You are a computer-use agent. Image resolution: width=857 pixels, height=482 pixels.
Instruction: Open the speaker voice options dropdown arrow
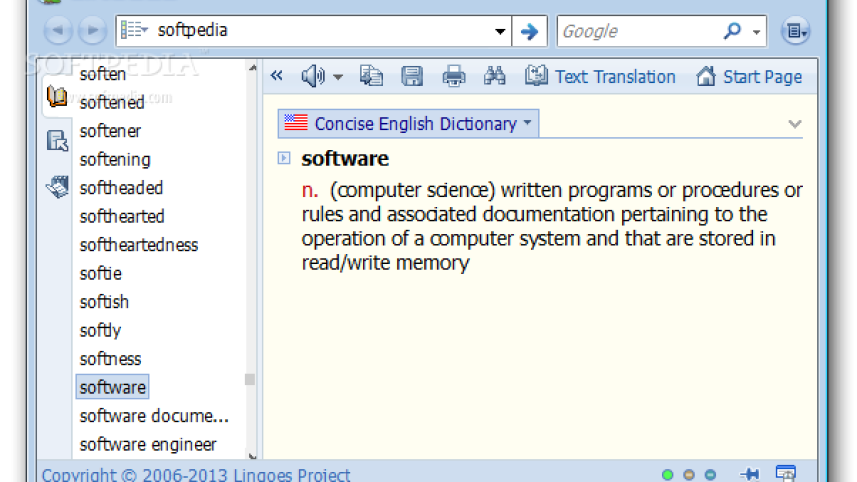coord(338,77)
